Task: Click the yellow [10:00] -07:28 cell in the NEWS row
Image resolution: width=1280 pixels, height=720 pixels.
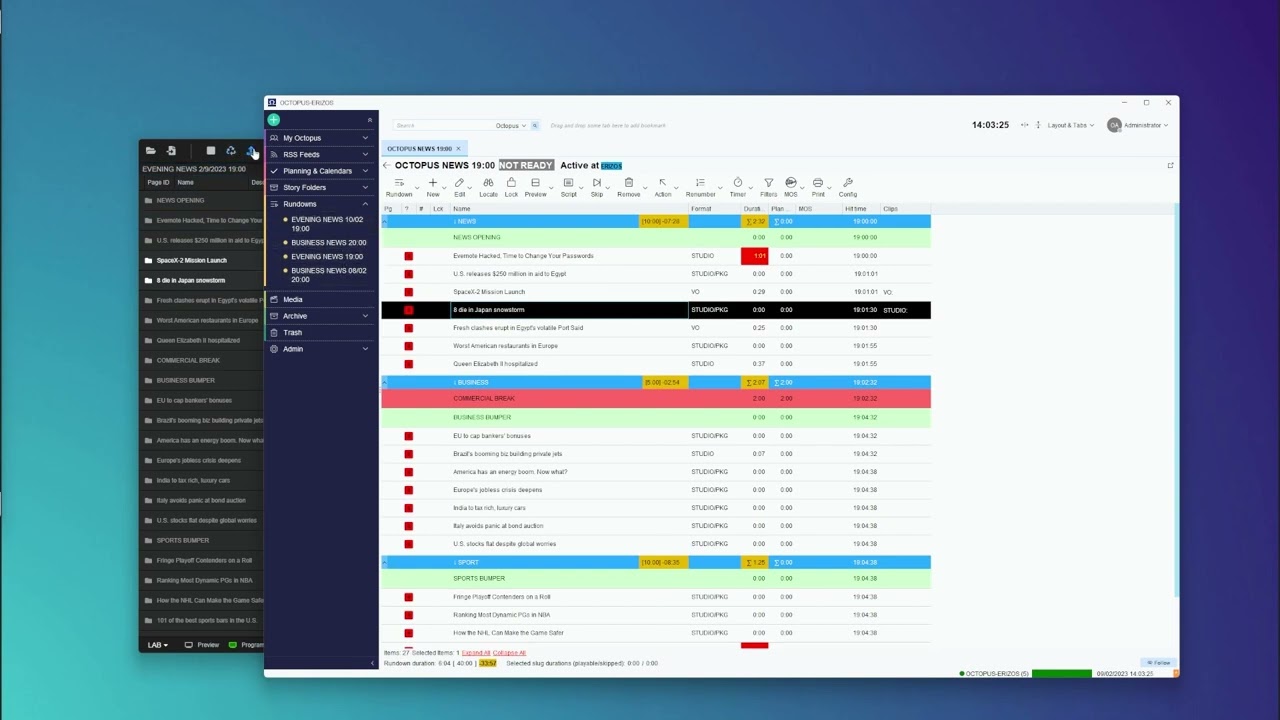Action: pyautogui.click(x=663, y=221)
